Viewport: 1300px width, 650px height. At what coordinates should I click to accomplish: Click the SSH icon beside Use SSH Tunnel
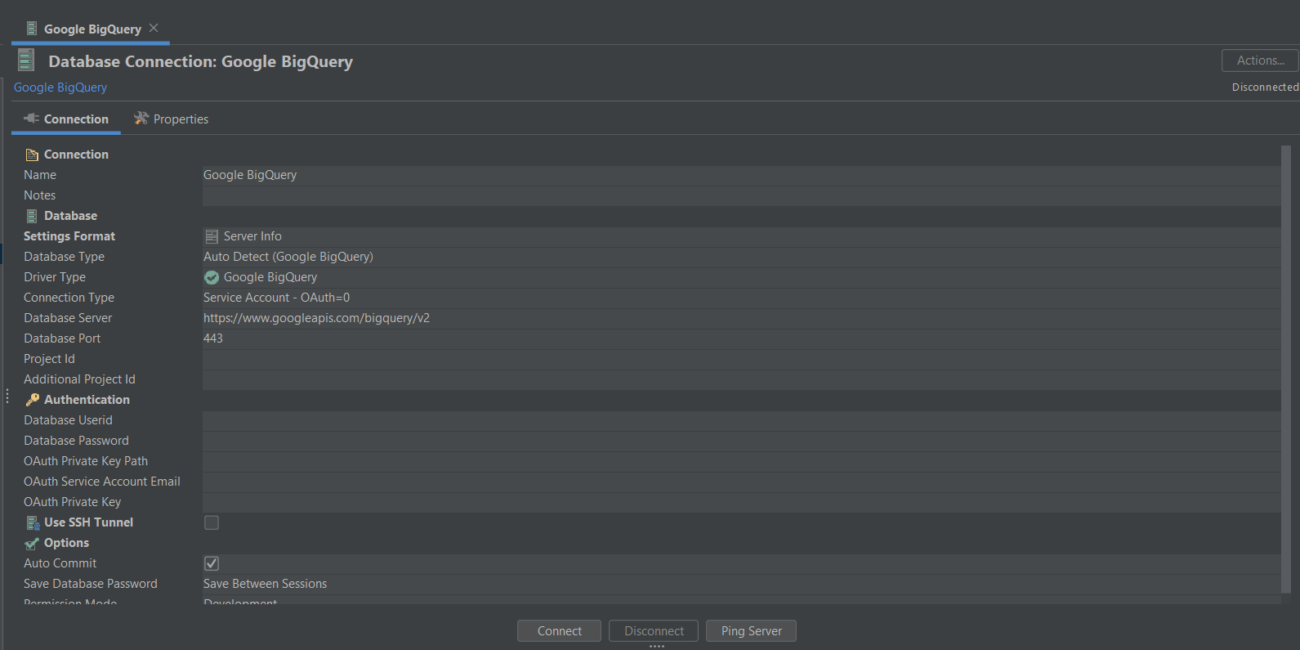tap(31, 521)
